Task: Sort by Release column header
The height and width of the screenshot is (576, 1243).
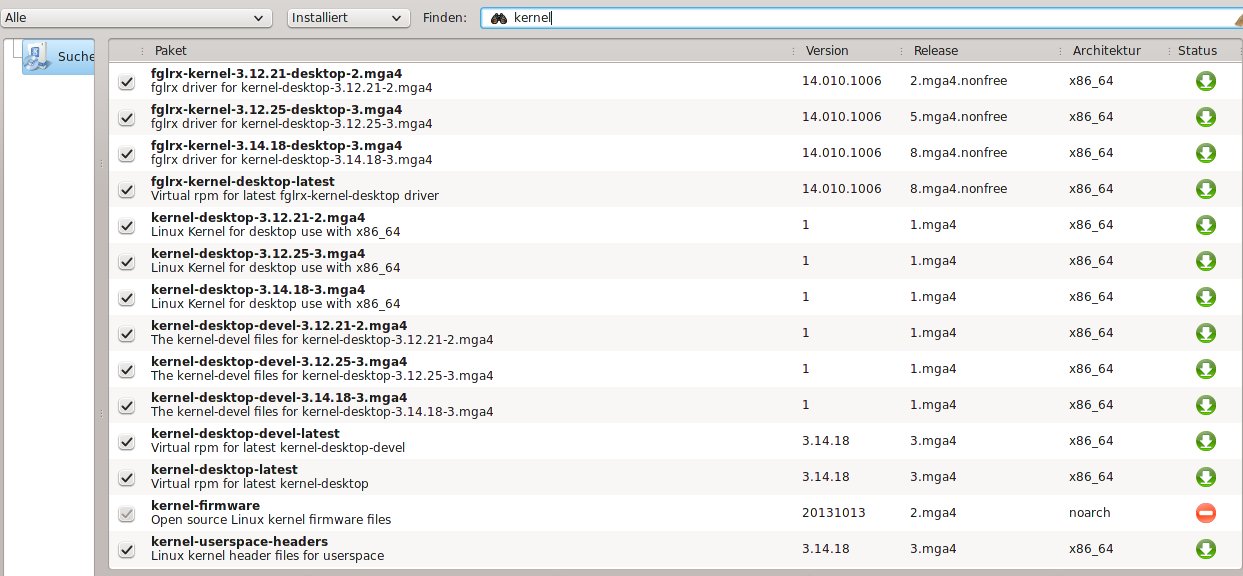Action: point(980,50)
